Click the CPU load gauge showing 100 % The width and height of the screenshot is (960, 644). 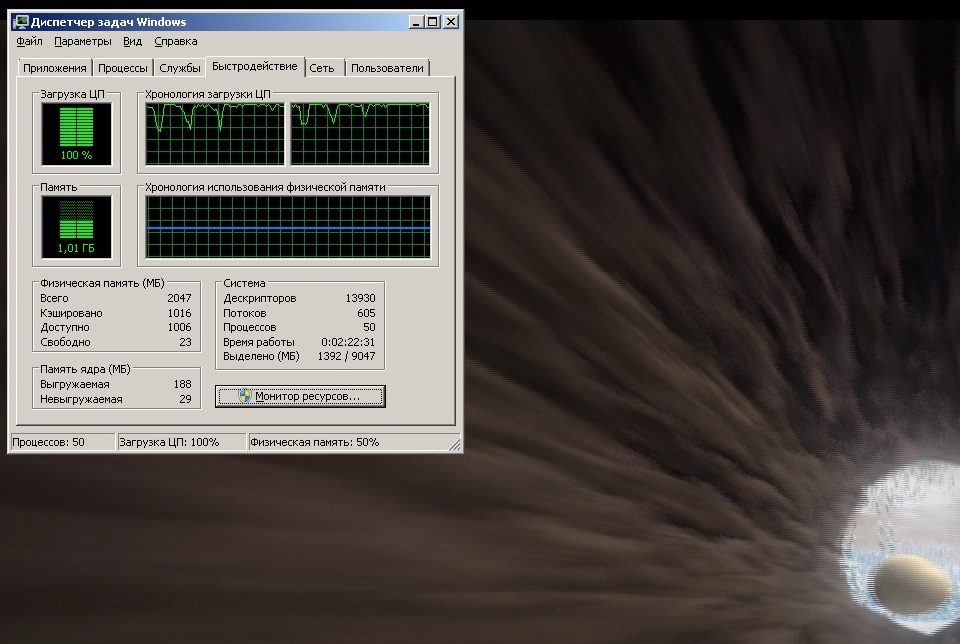(77, 134)
